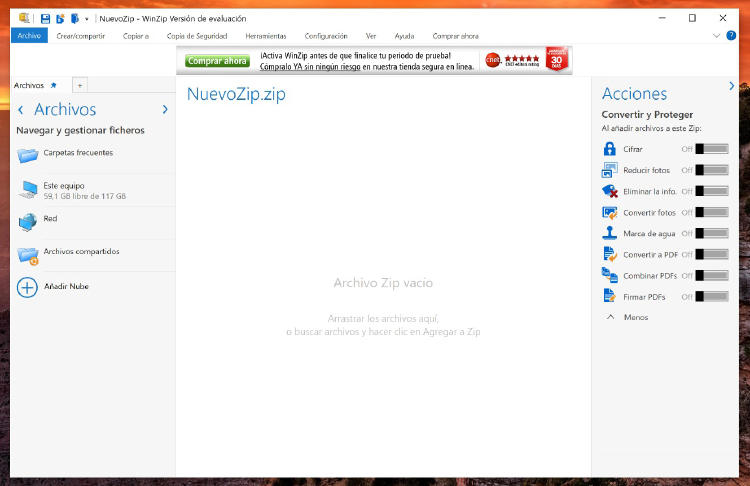The width and height of the screenshot is (750, 486).
Task: Enable the Cifrar toggle switch
Action: tap(712, 149)
